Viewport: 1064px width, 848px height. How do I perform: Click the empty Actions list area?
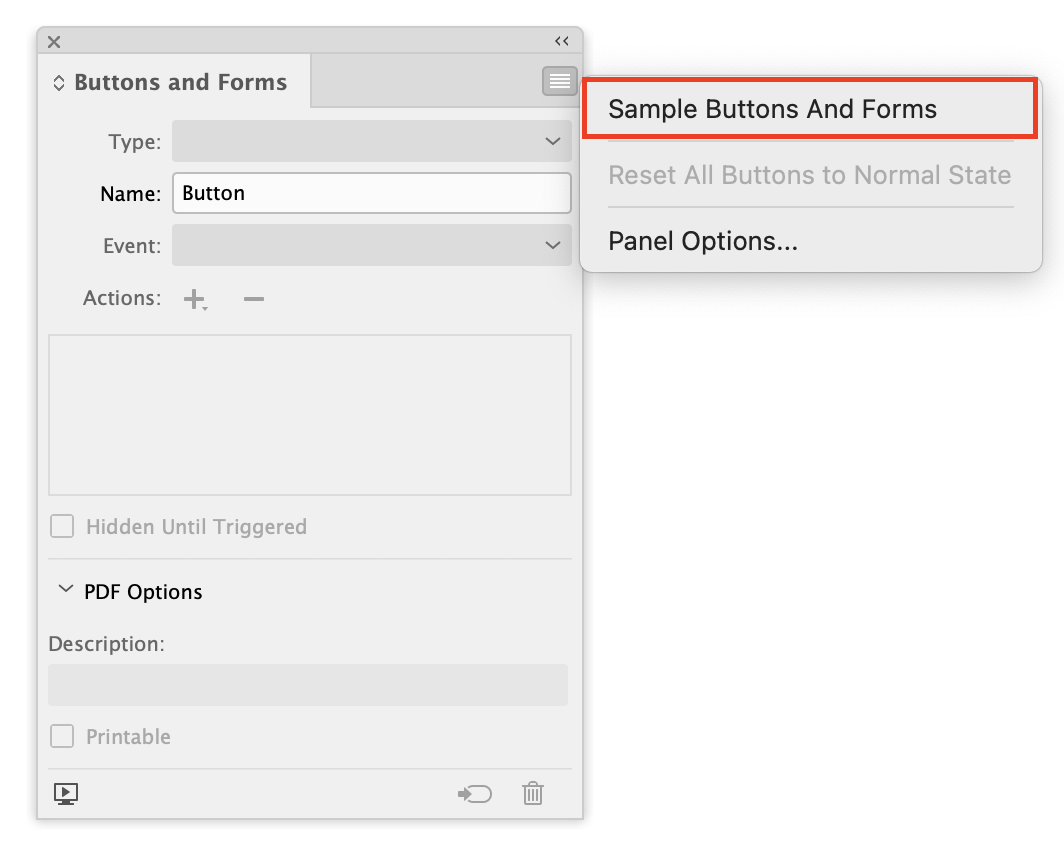pyautogui.click(x=309, y=414)
